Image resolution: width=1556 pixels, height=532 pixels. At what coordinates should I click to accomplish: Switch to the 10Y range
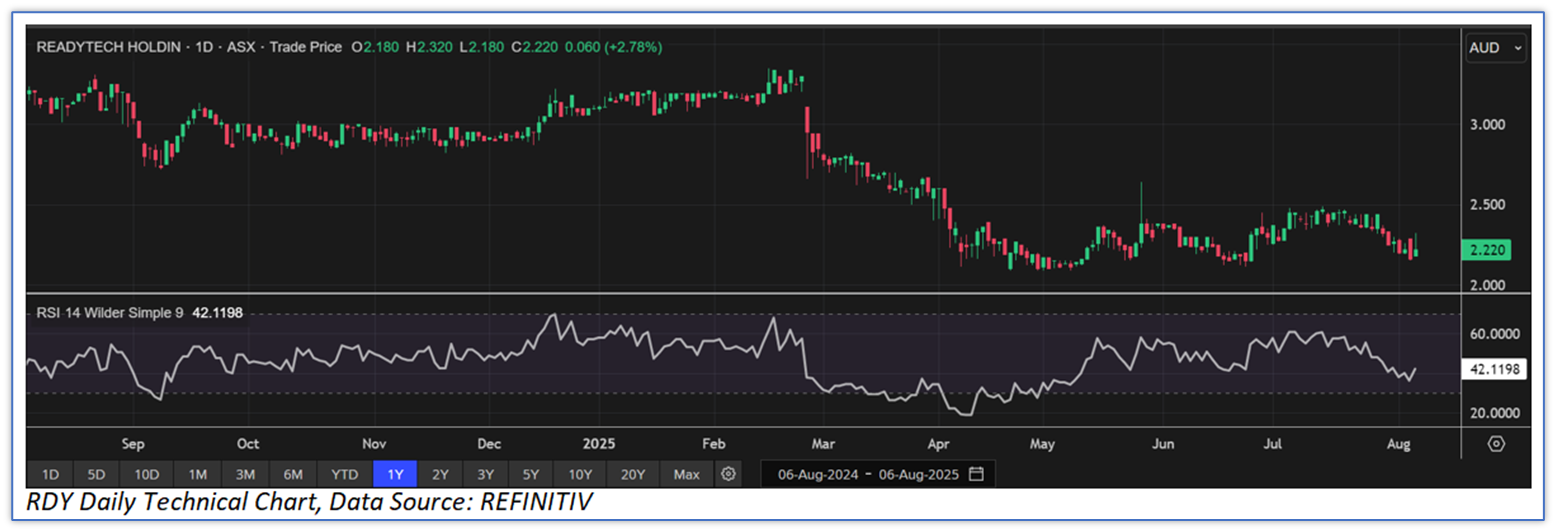tap(579, 473)
